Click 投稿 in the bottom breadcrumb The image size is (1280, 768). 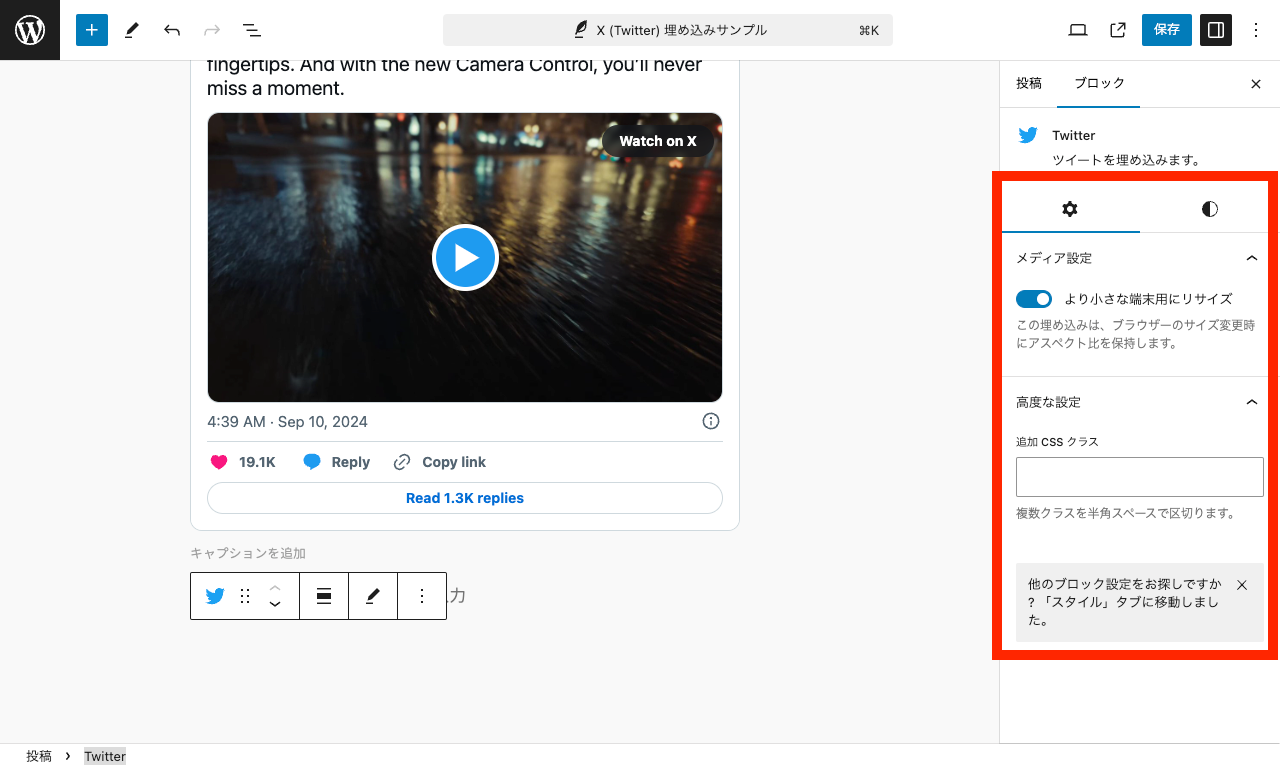[x=39, y=756]
